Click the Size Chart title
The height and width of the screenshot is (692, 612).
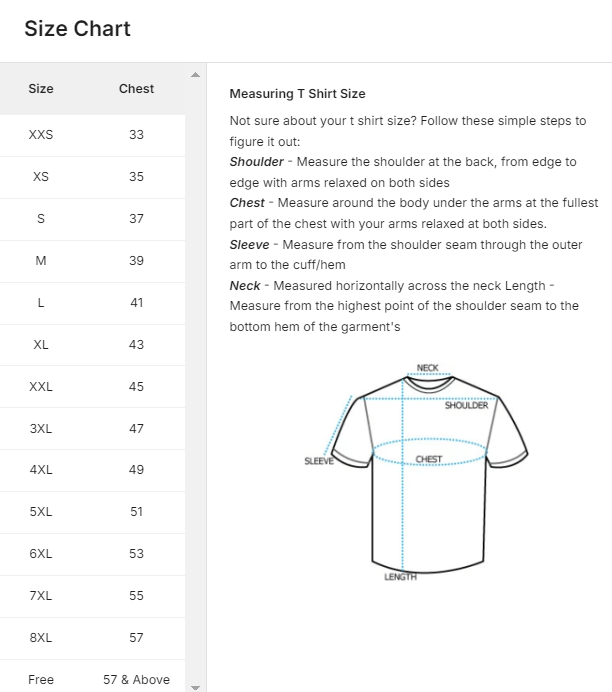point(77,29)
